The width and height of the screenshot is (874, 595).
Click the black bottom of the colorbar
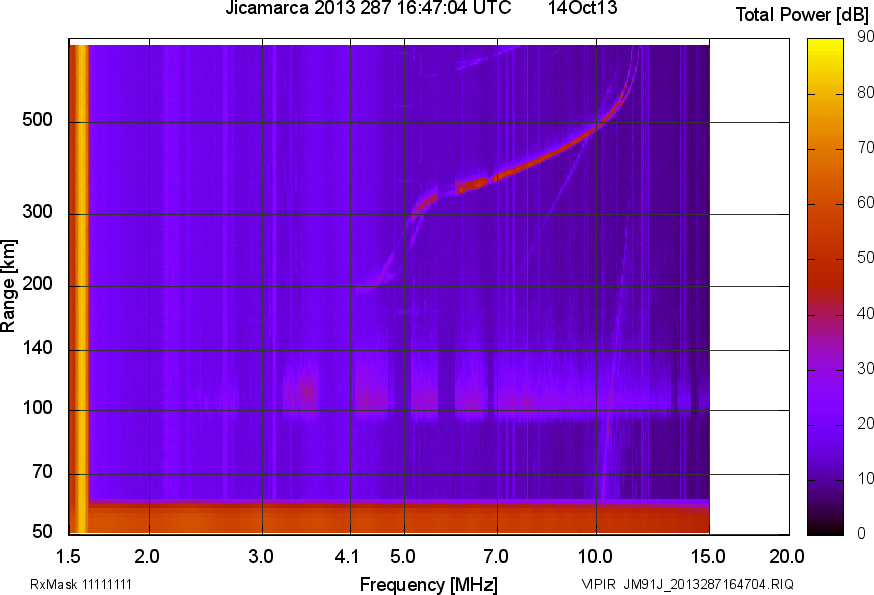click(825, 529)
